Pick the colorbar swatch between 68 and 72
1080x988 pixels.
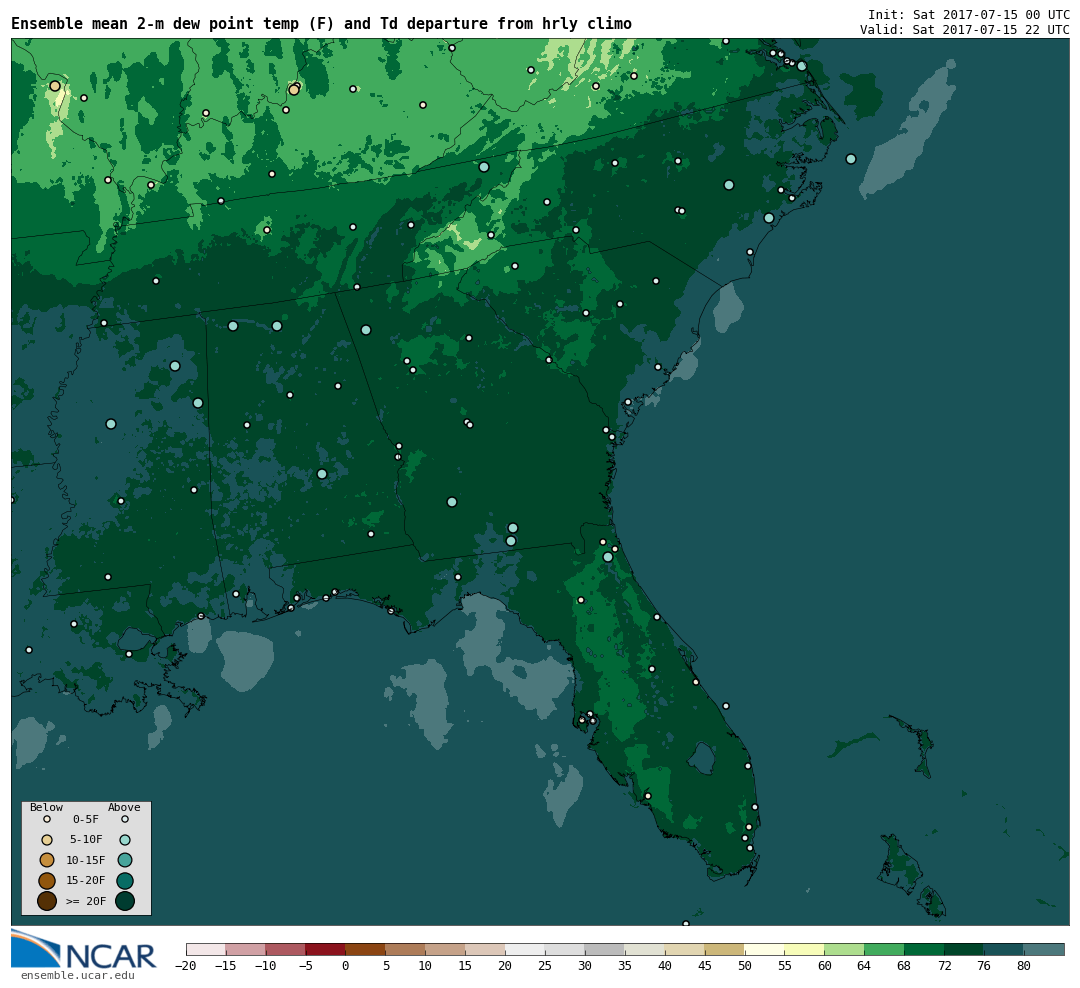point(925,949)
